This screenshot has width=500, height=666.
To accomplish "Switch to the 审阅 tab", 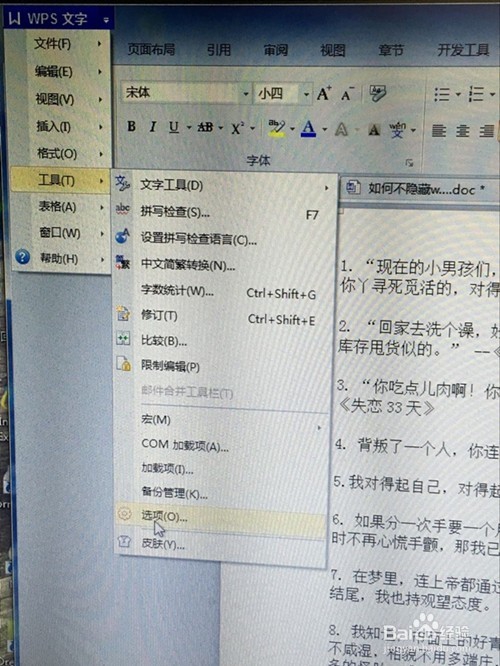I will pos(276,51).
